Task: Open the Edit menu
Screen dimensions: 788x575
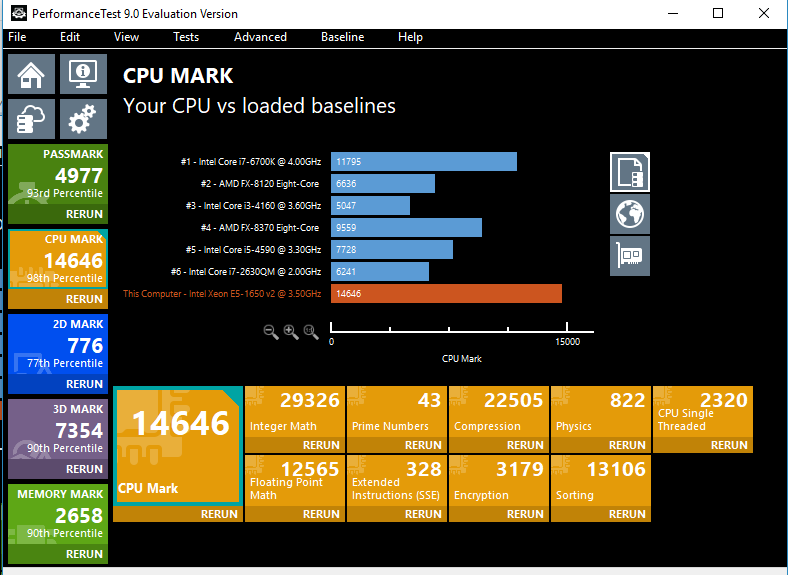Action: pos(70,37)
